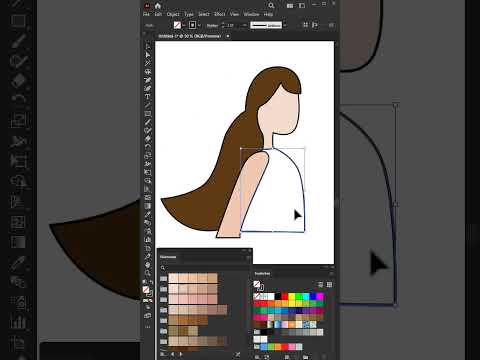Click Fill swatch in control bar

point(177,25)
